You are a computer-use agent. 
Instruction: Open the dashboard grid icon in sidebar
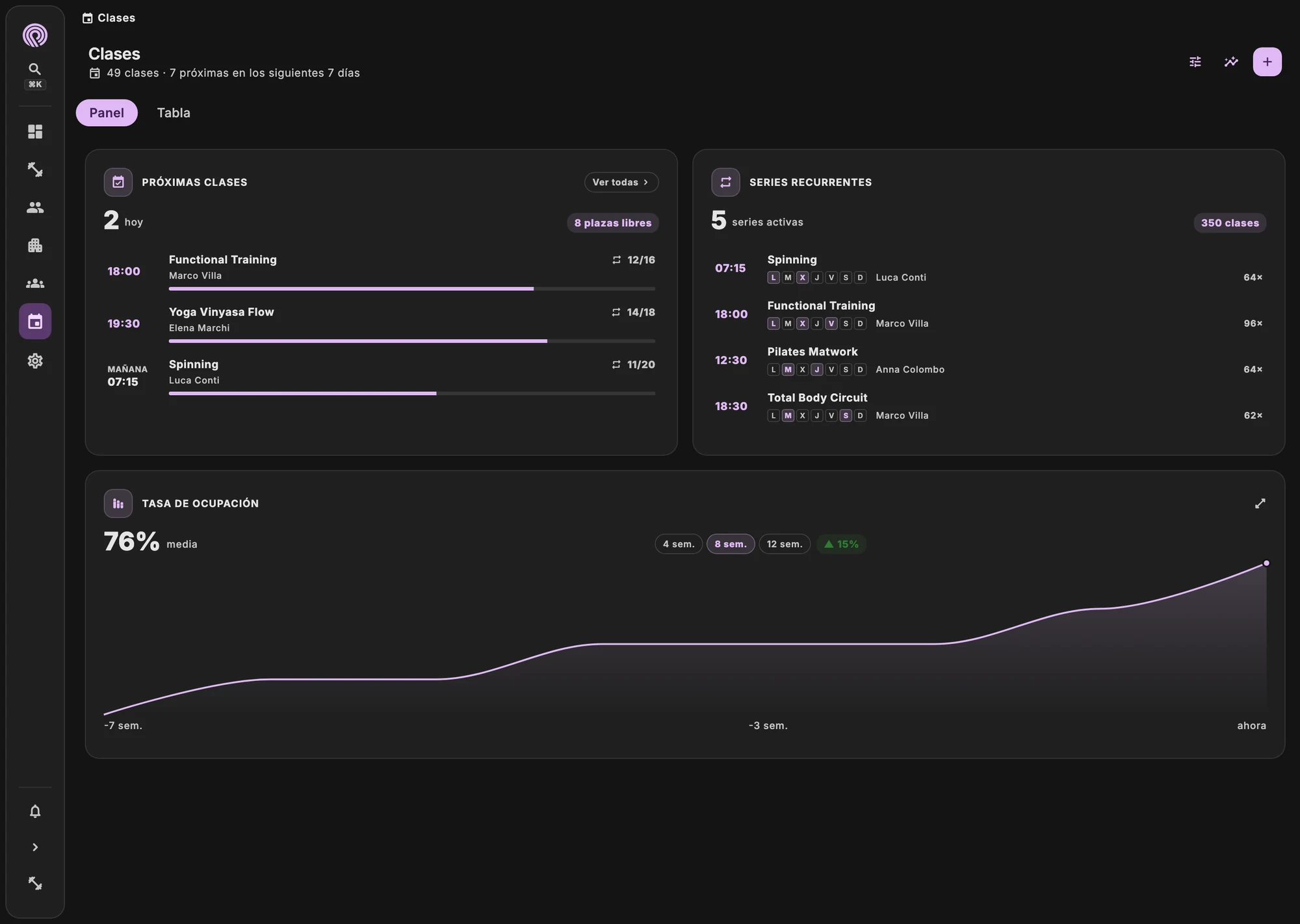click(x=35, y=132)
